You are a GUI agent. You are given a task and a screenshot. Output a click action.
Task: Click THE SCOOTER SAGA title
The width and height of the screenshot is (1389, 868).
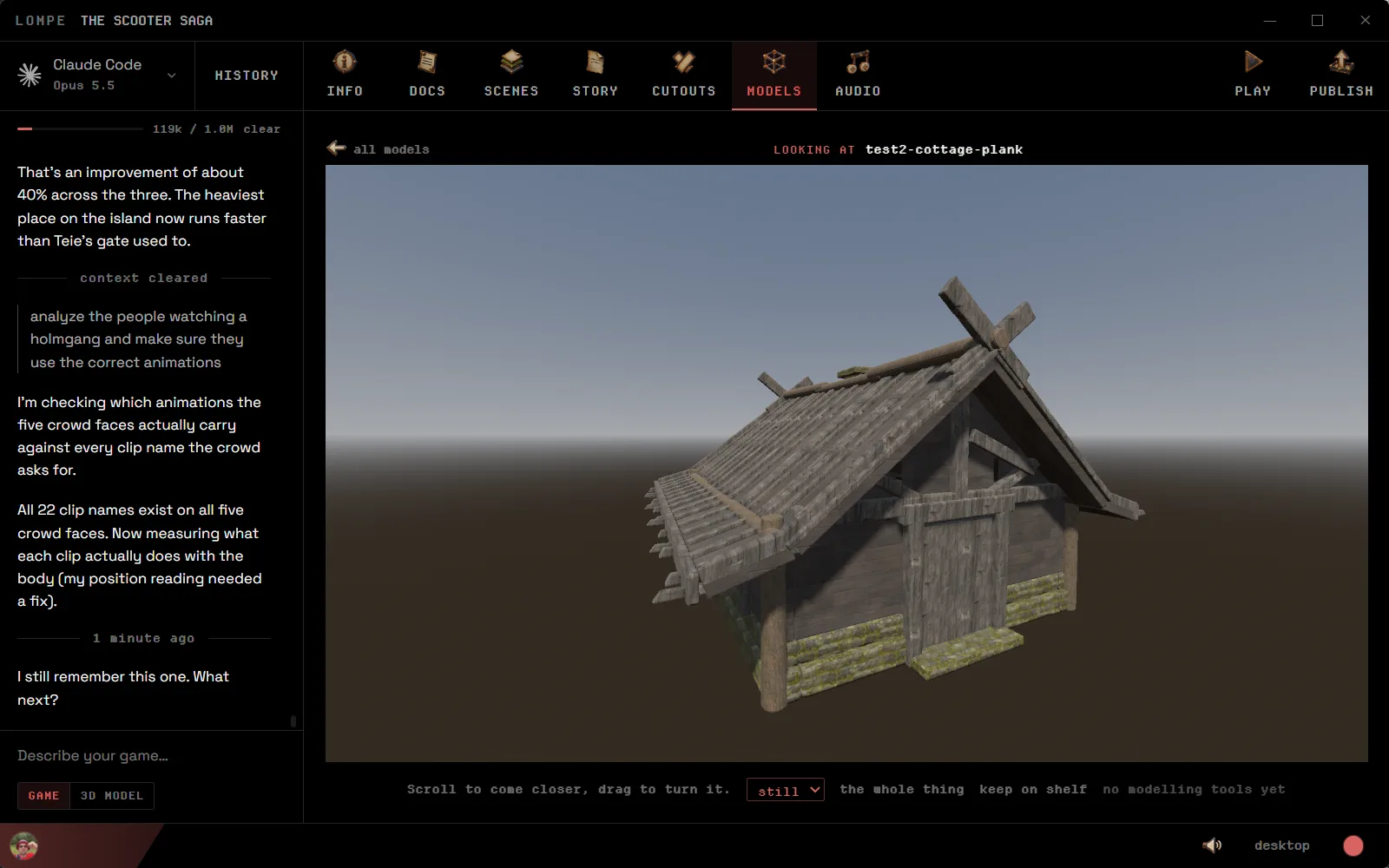click(147, 20)
